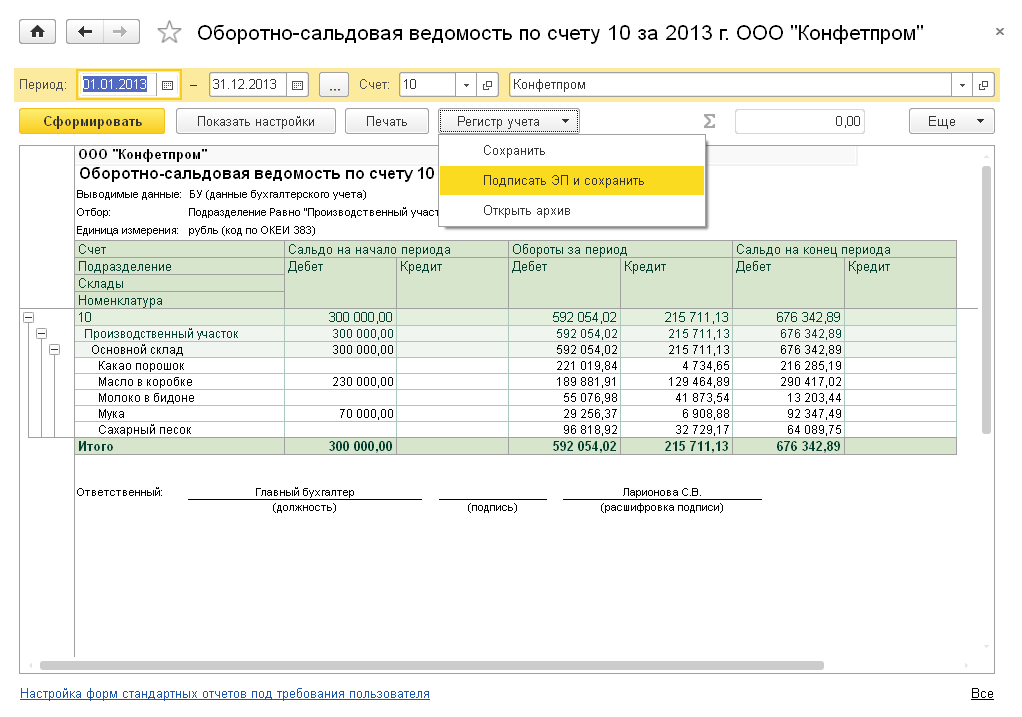Collapse account 10 group row
The image size is (1022, 717).
pyautogui.click(x=29, y=317)
